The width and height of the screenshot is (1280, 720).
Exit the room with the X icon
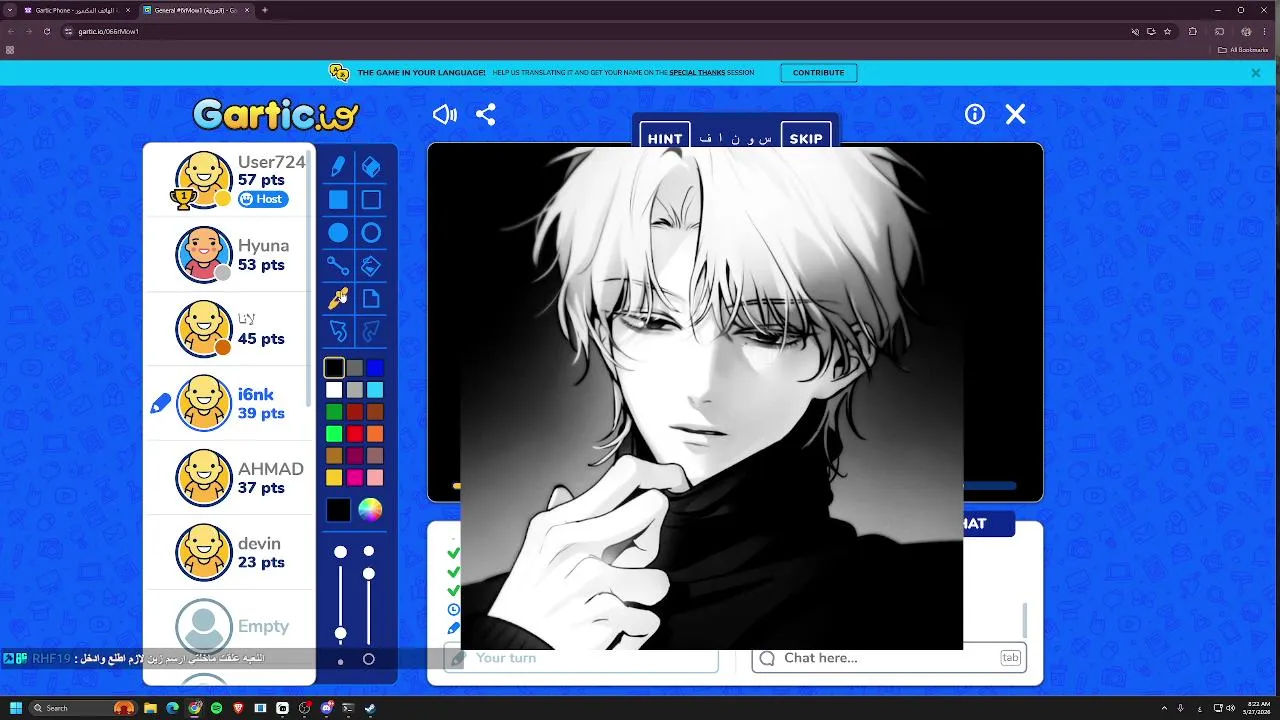[x=1016, y=115]
